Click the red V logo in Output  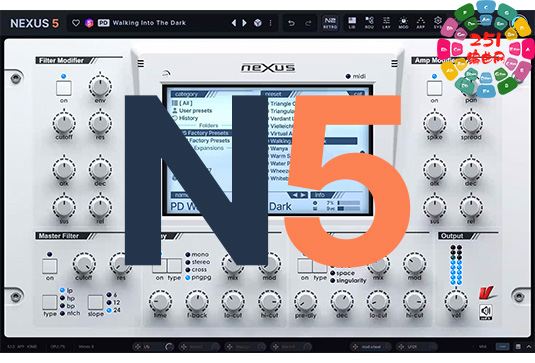[487, 293]
